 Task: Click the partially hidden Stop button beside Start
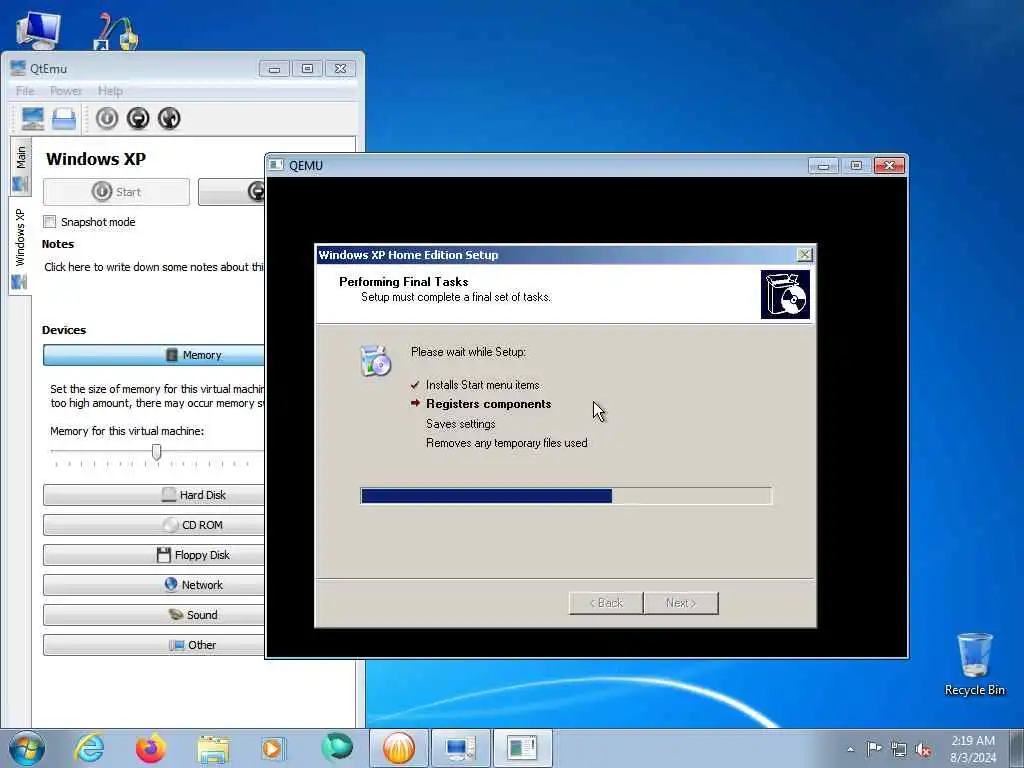[232, 192]
